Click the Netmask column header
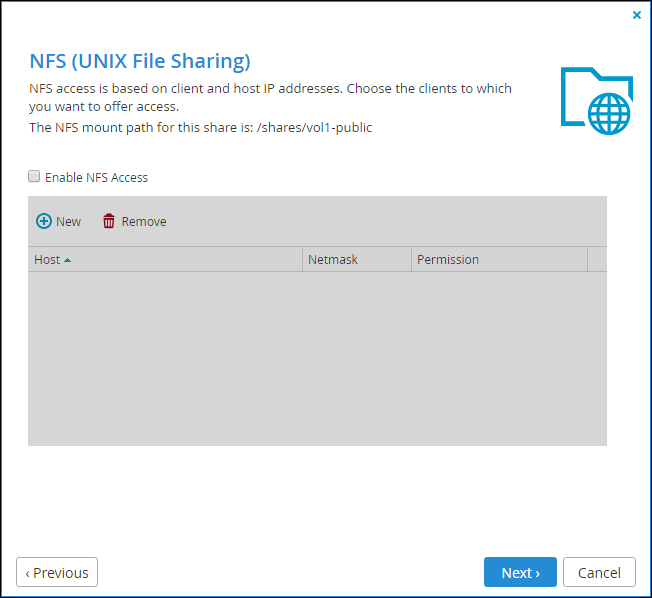The height and width of the screenshot is (598, 652). [x=357, y=259]
